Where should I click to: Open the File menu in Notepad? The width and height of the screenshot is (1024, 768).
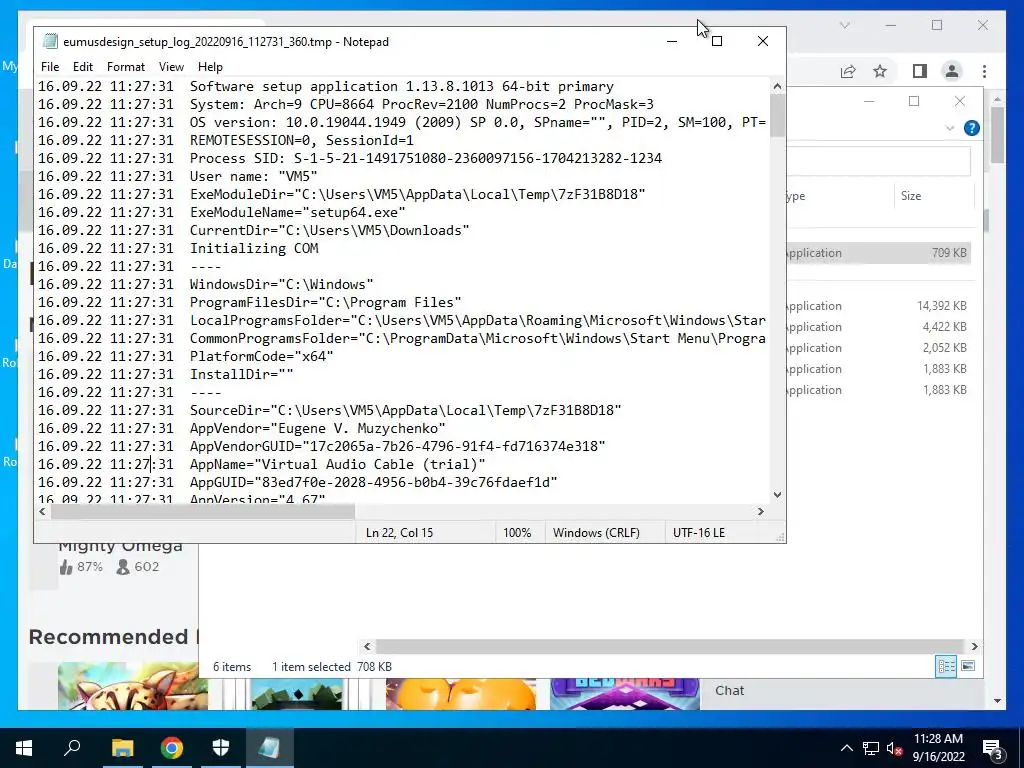point(50,67)
